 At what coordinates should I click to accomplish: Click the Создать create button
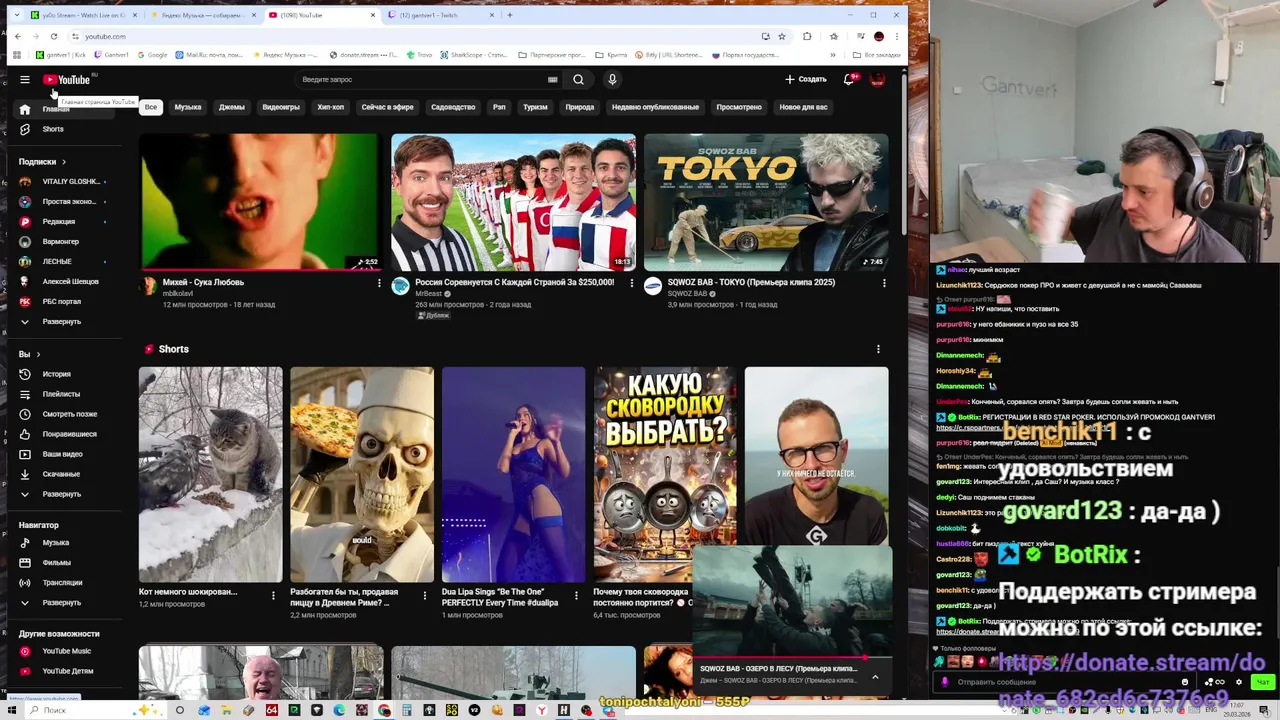pos(806,79)
